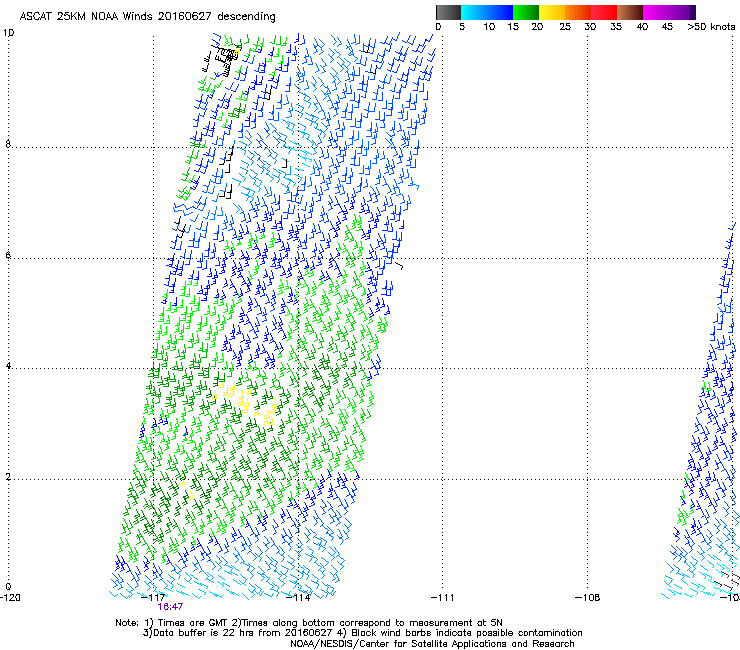
Task: Click the longitude "-117" axis label
Action: click(x=153, y=598)
